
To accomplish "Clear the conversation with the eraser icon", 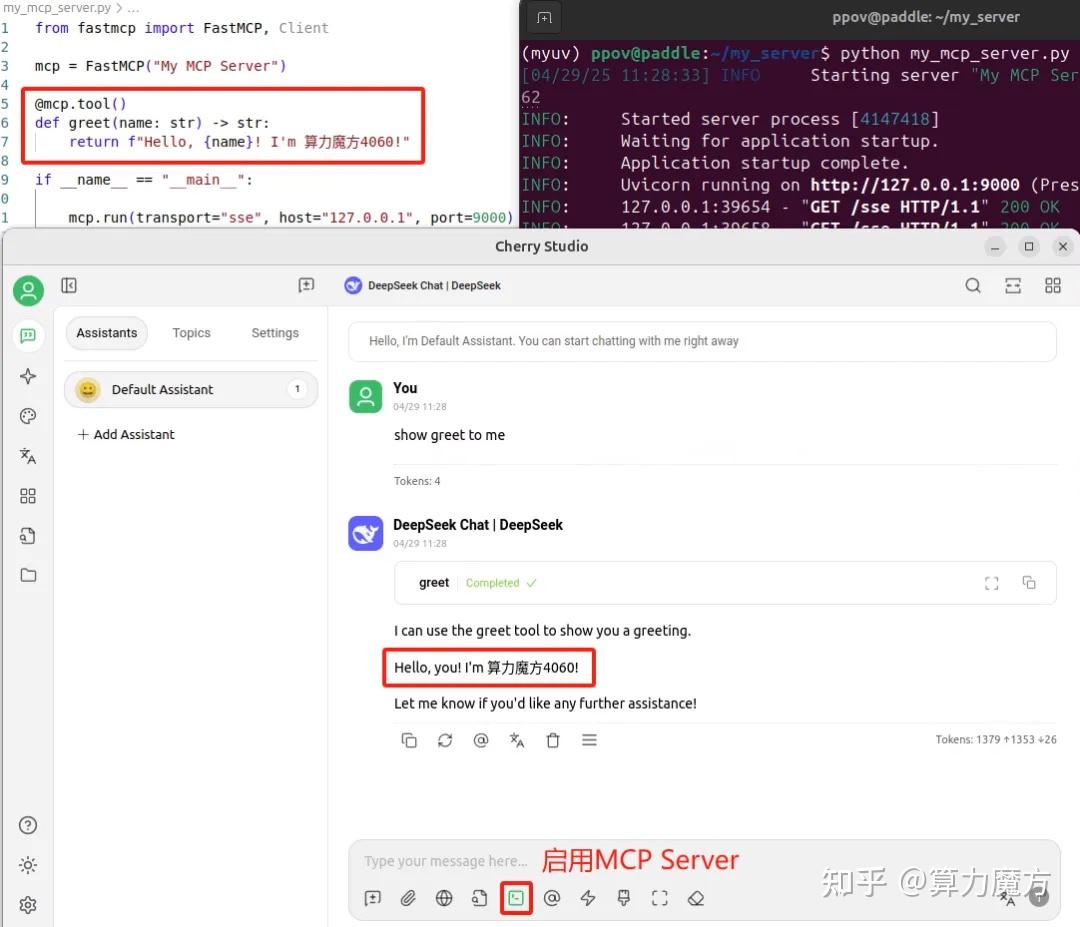I will pyautogui.click(x=695, y=897).
